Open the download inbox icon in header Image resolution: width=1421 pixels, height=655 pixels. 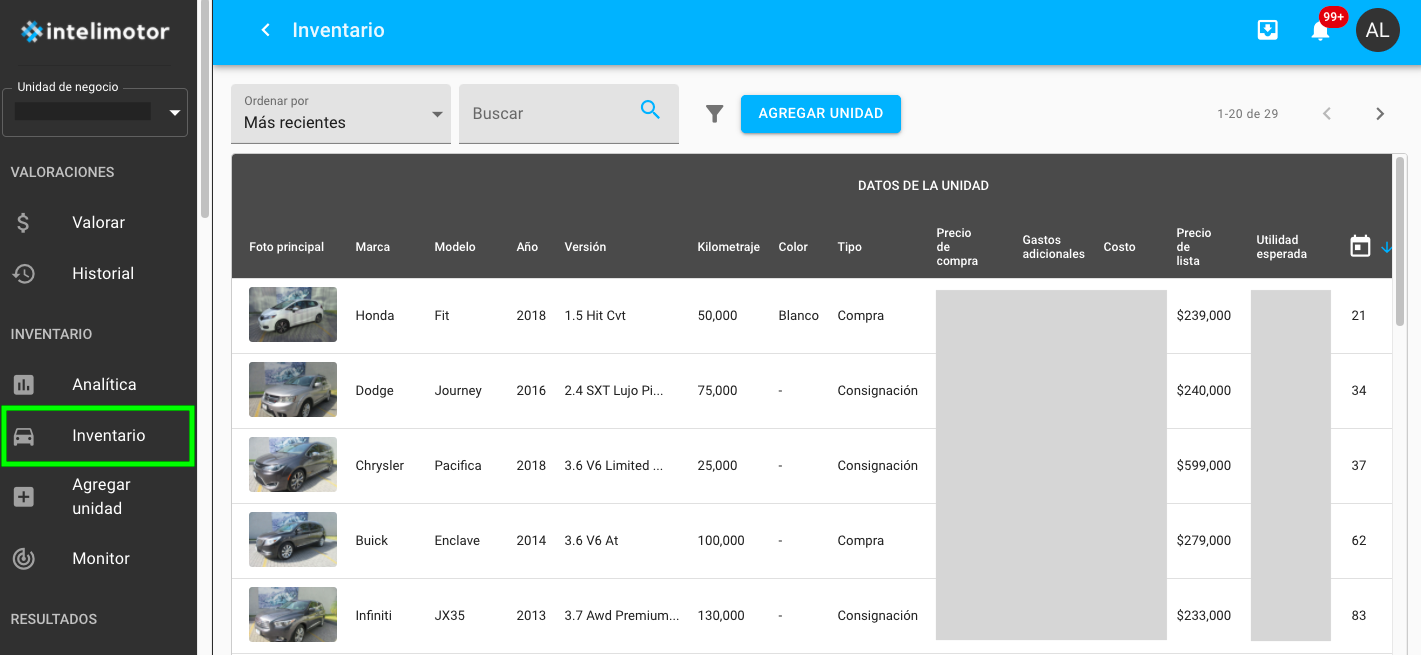1268,30
